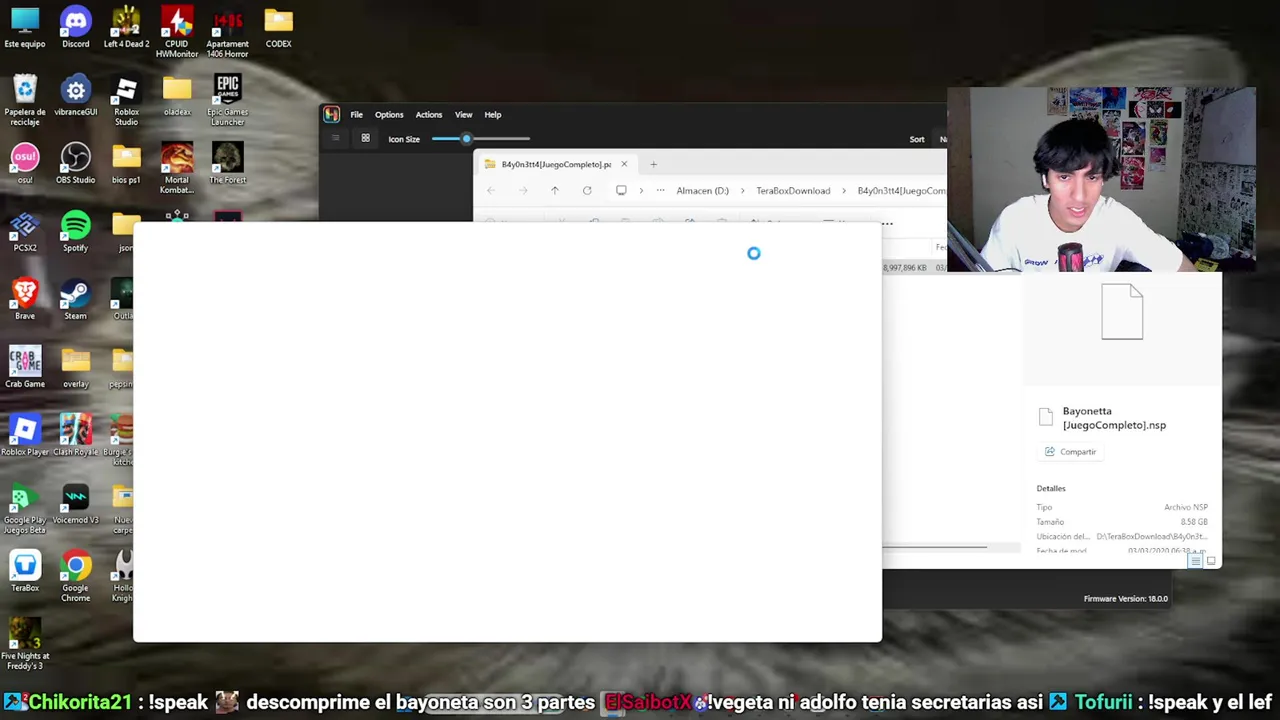Image resolution: width=1280 pixels, height=720 pixels.
Task: Adjust the Icon Size slider handle
Action: pyautogui.click(x=466, y=139)
